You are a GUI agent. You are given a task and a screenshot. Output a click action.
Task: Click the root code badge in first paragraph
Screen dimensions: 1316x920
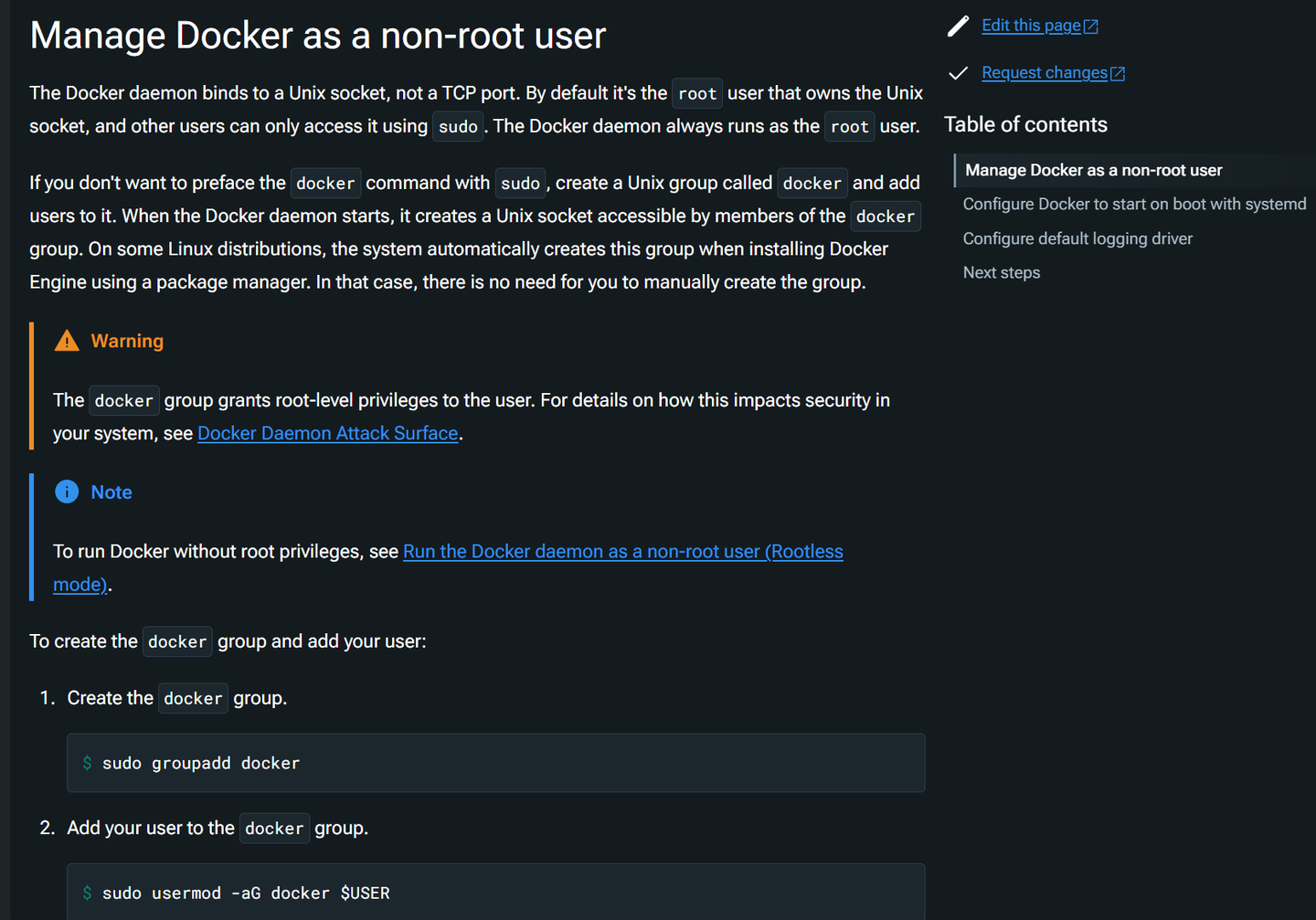(696, 92)
